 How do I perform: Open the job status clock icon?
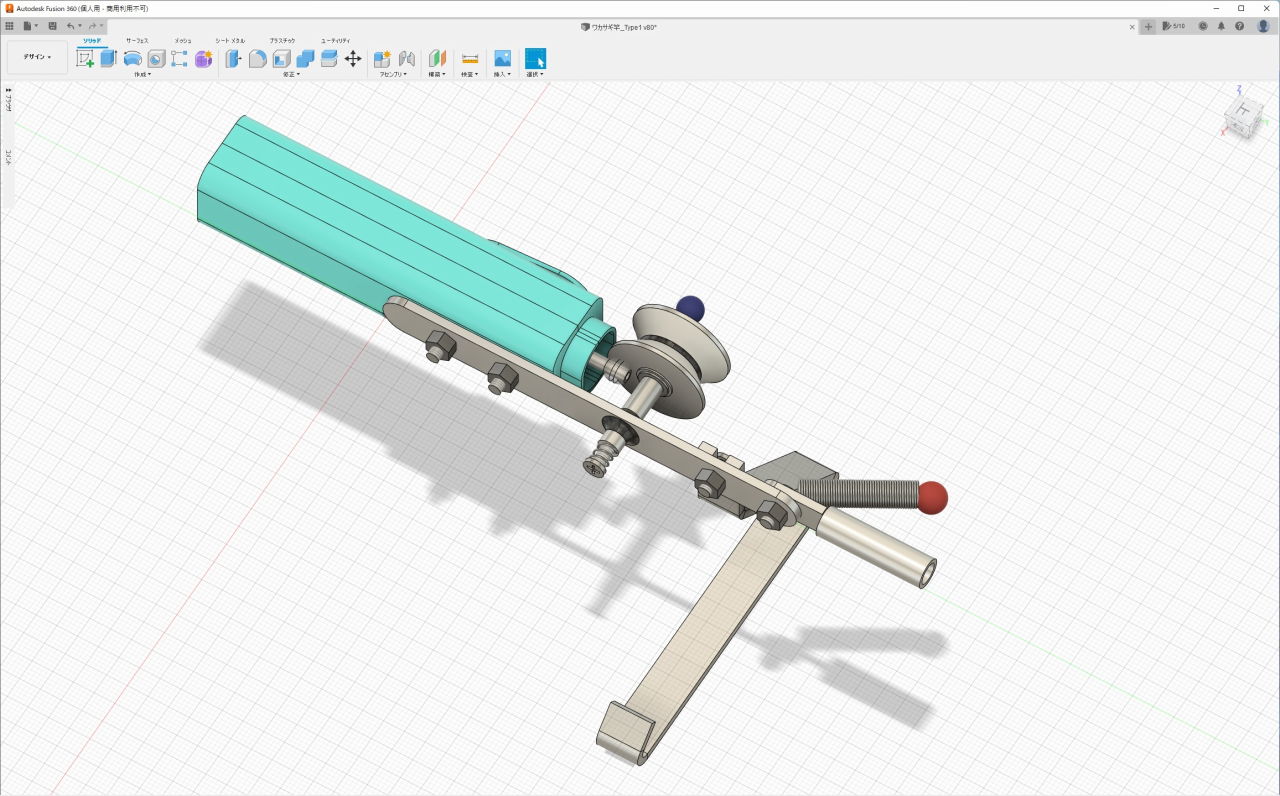(x=1202, y=26)
